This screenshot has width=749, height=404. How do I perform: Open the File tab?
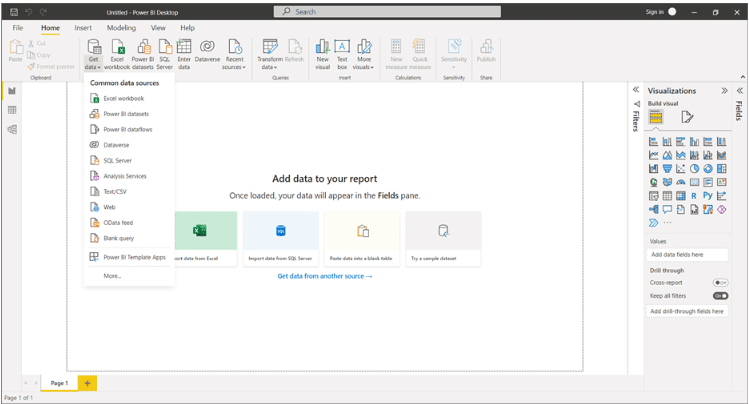[18, 28]
